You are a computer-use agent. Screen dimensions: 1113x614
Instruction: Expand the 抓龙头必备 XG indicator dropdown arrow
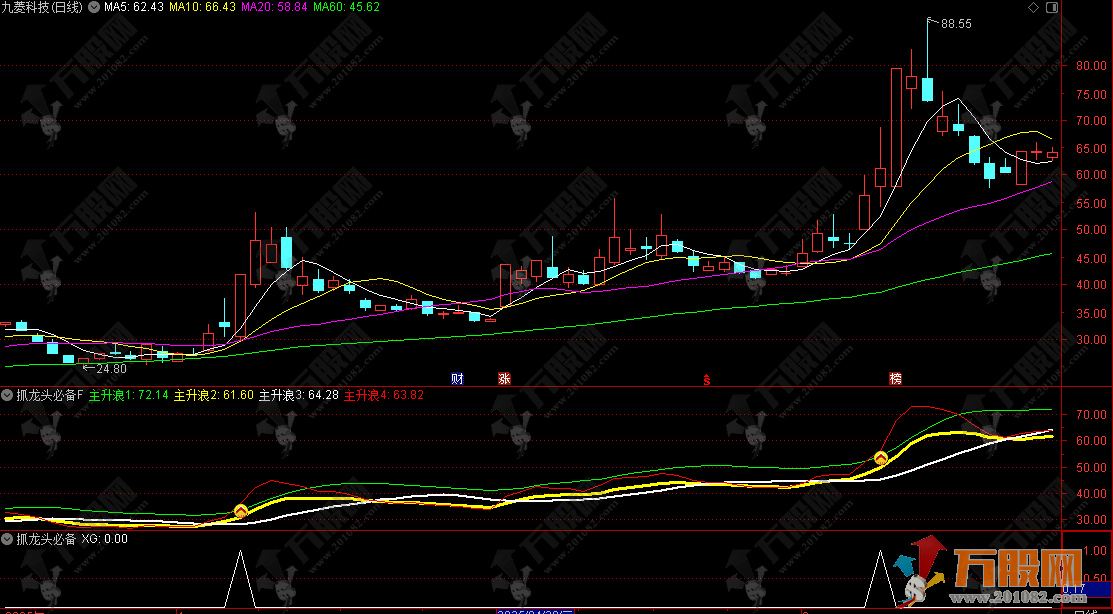[x=9, y=539]
